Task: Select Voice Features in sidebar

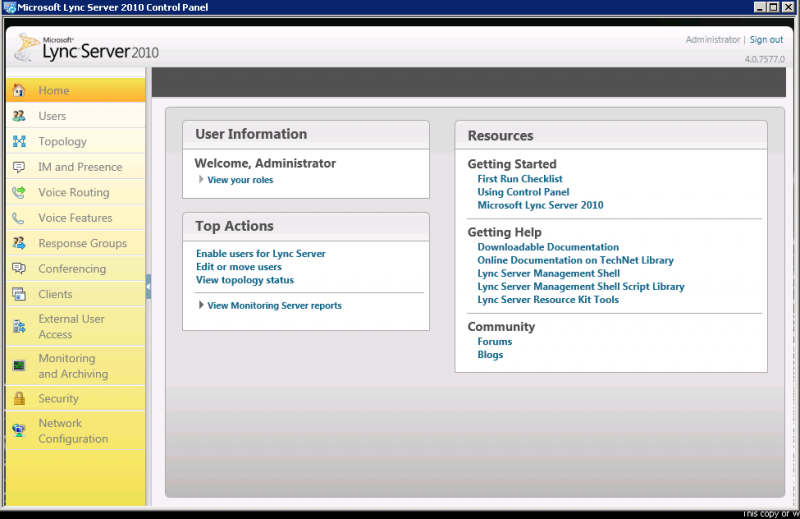Action: click(76, 218)
